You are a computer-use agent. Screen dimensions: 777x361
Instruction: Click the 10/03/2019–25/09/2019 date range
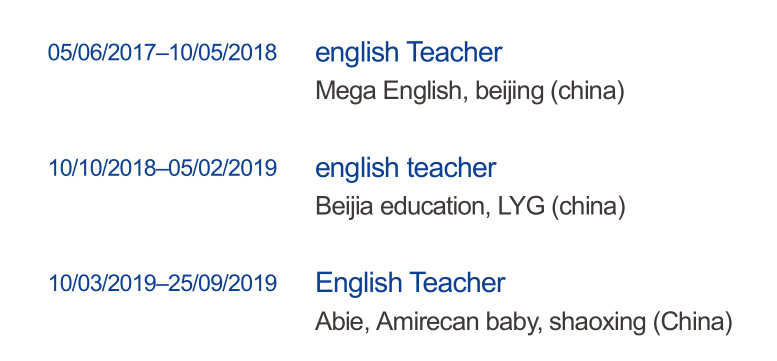162,283
